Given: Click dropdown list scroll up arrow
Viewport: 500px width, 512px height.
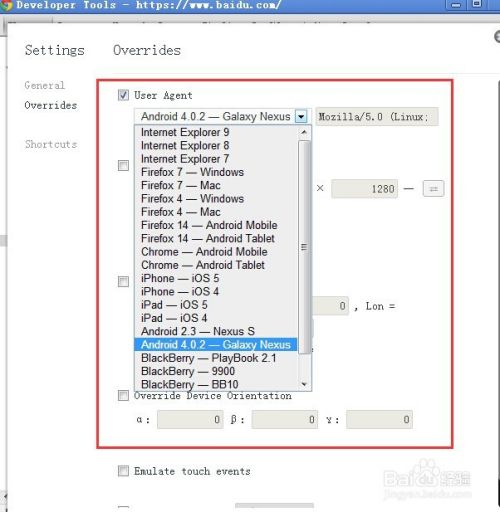Looking at the screenshot, I should [304, 132].
